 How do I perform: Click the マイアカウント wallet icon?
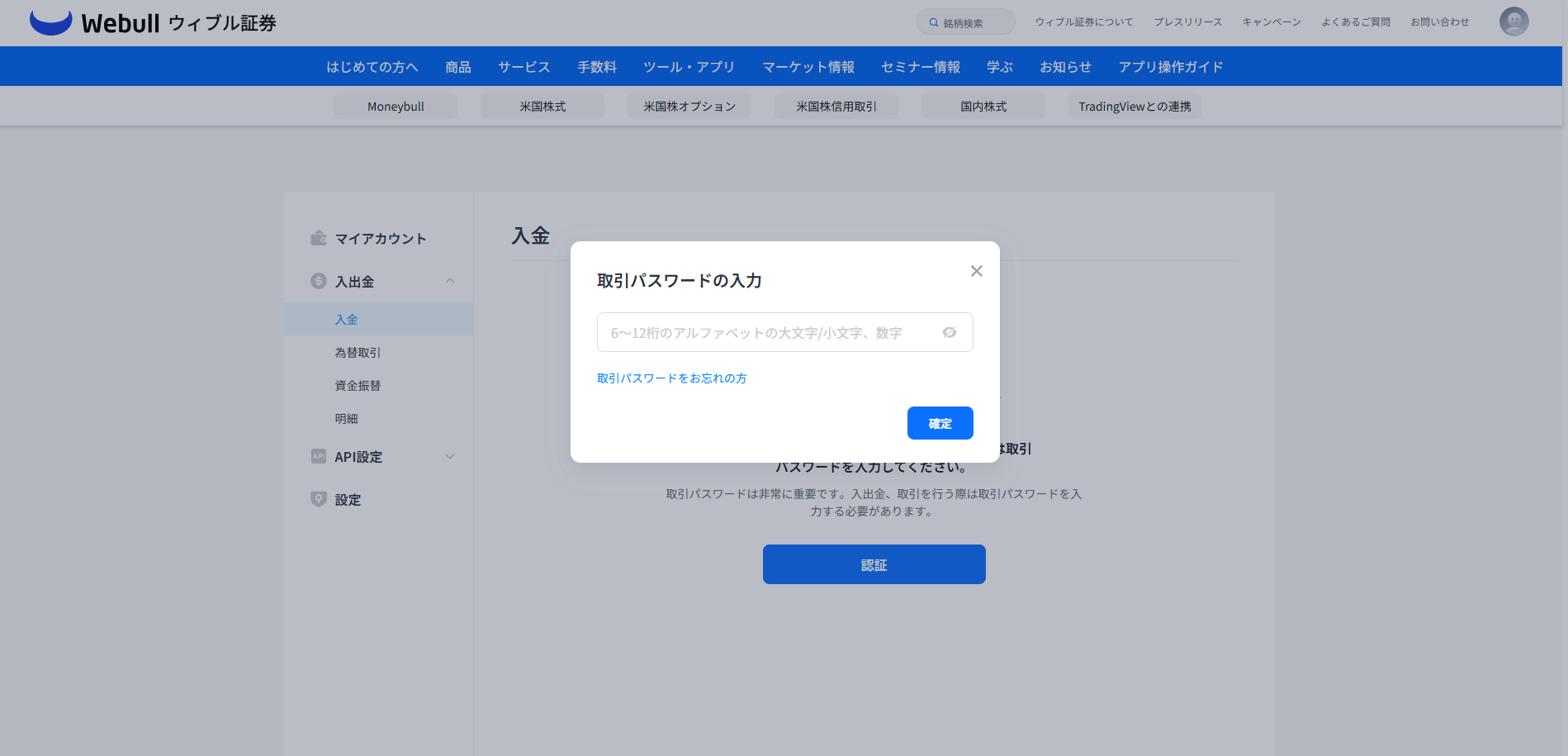tap(319, 238)
